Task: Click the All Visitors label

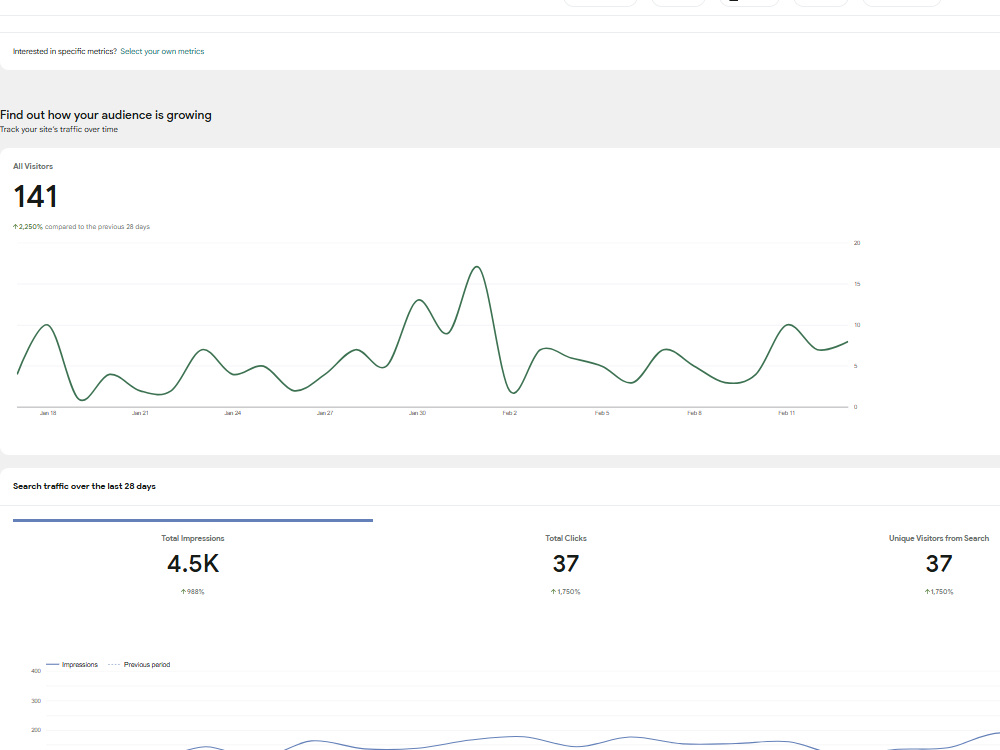Action: point(33,166)
